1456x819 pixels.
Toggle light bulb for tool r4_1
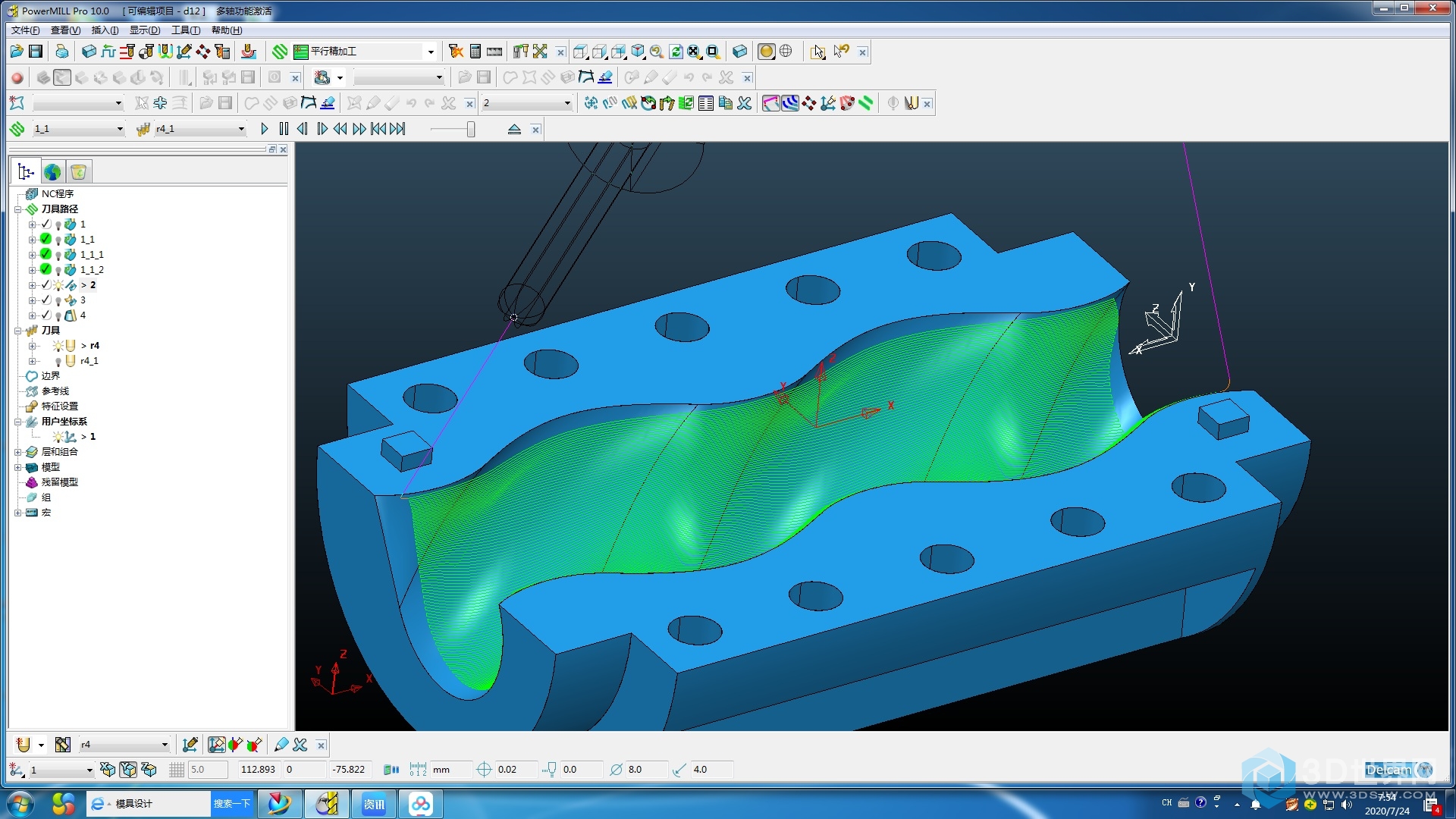tap(58, 361)
